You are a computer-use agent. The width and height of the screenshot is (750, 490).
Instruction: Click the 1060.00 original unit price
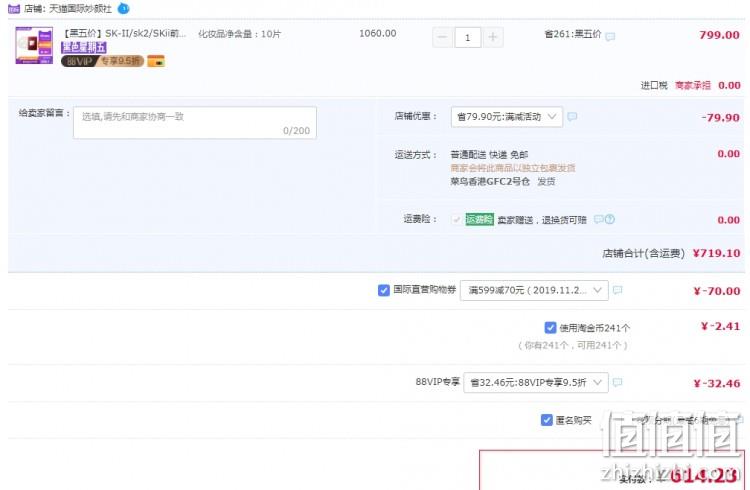click(377, 33)
